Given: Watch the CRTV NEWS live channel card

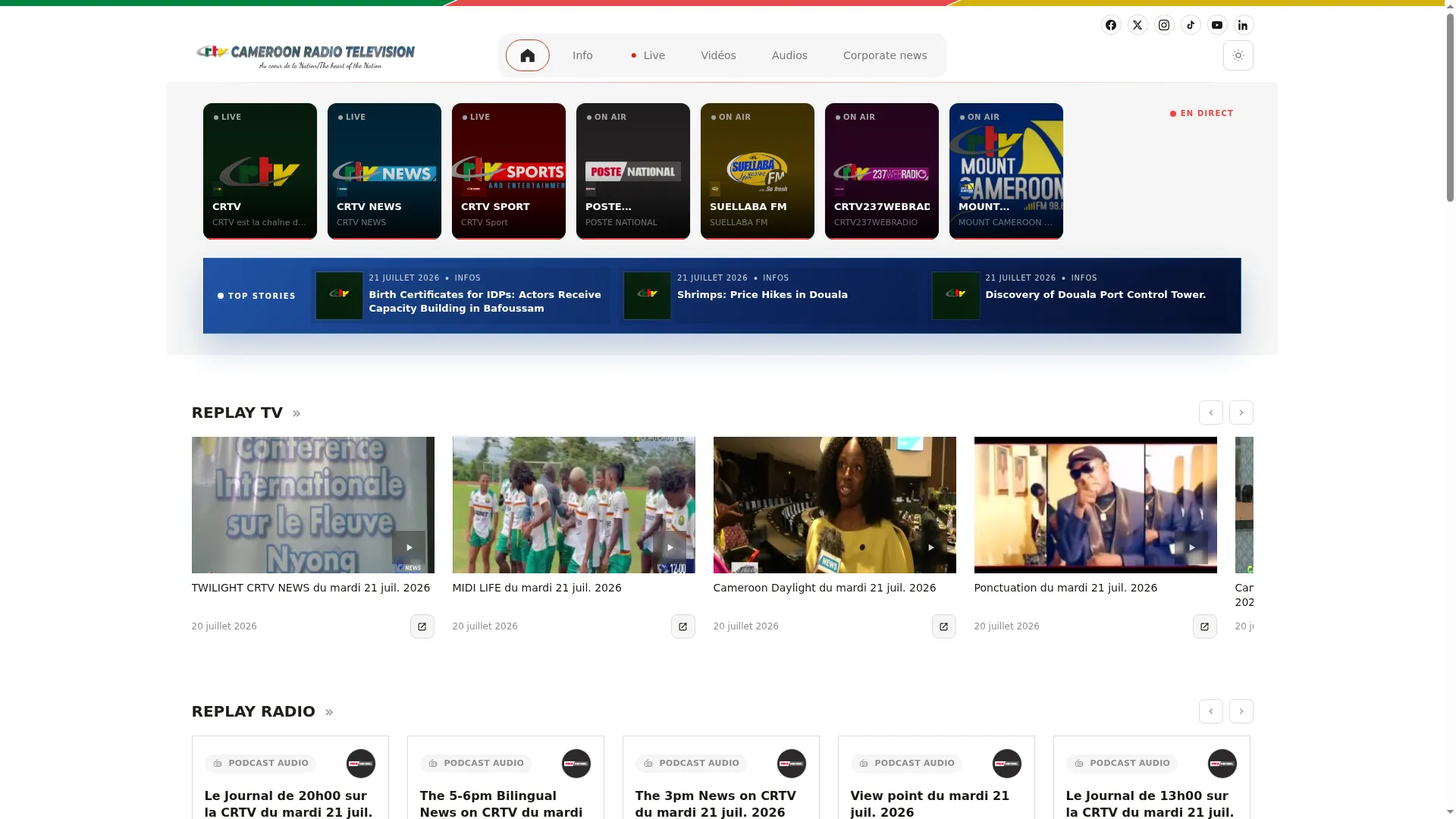Looking at the screenshot, I should 384,171.
